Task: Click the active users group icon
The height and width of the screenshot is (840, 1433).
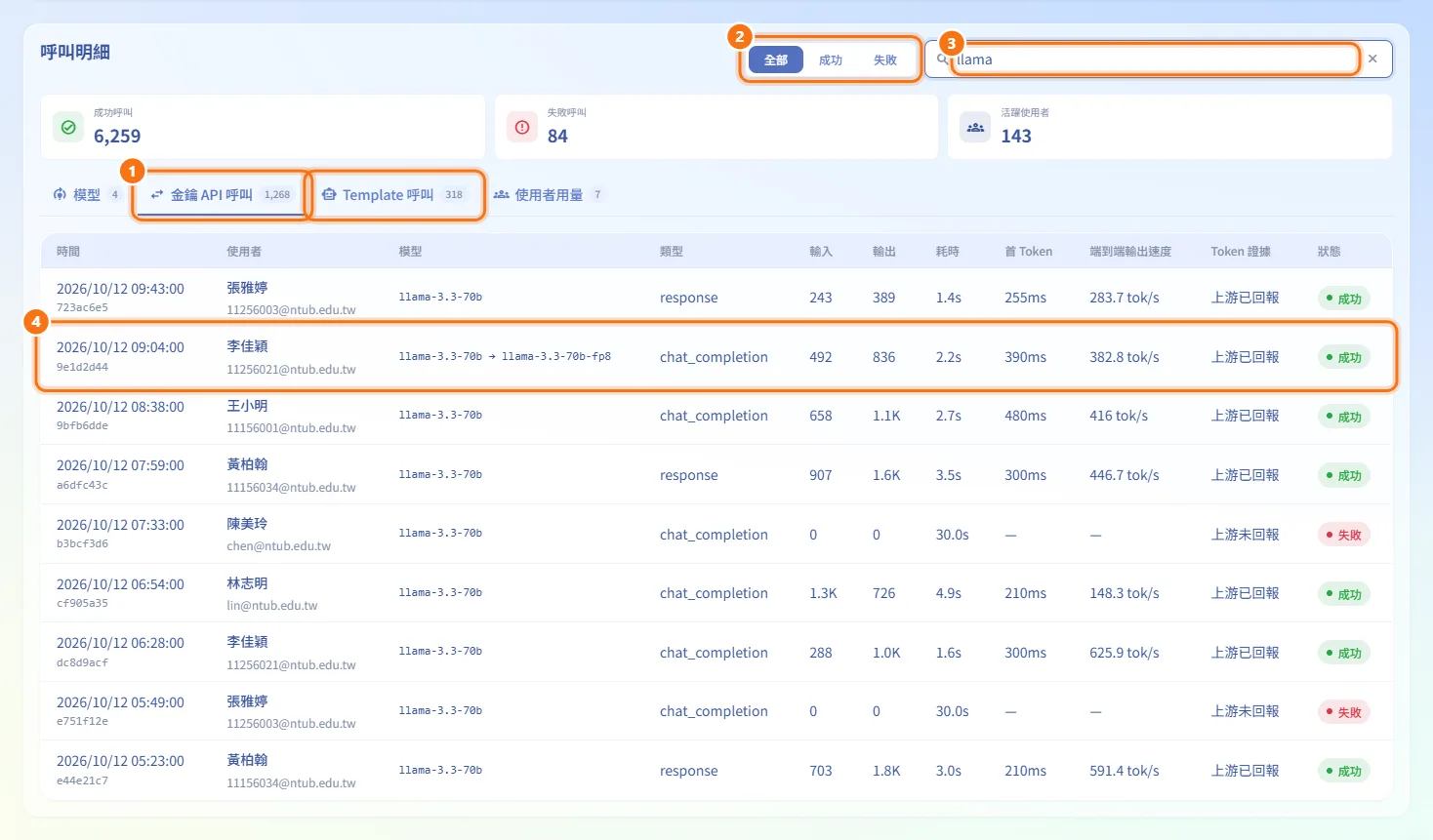Action: pos(975,127)
